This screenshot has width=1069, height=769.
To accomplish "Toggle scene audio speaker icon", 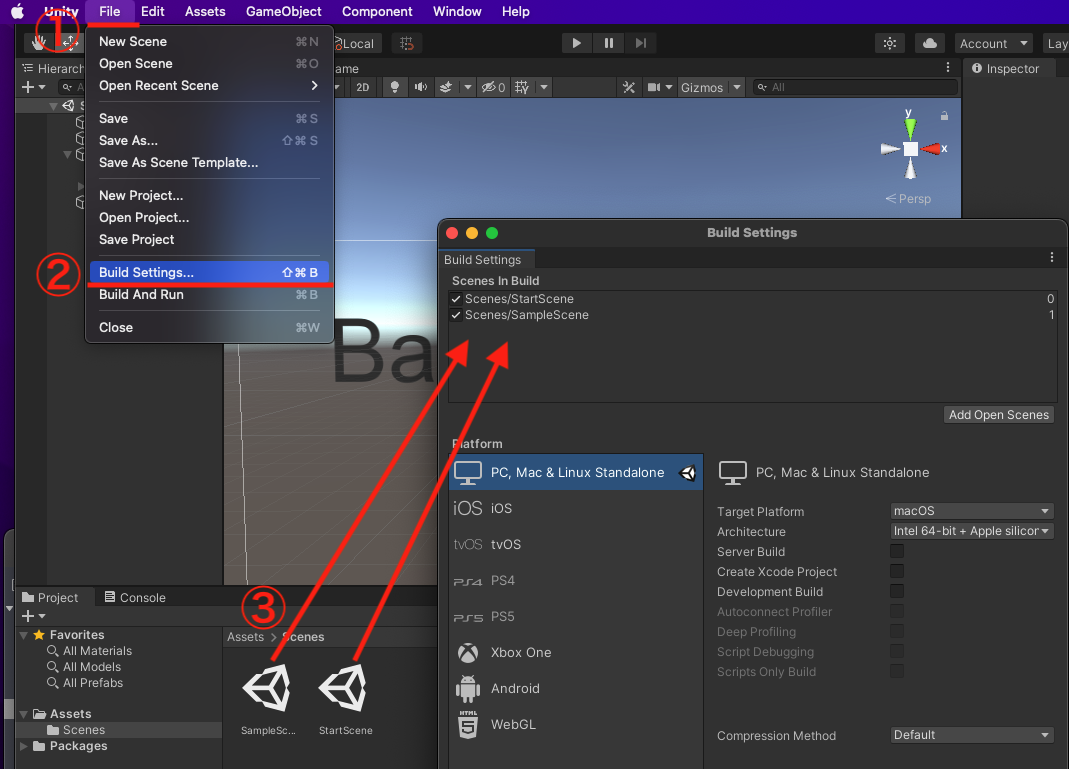I will [421, 87].
